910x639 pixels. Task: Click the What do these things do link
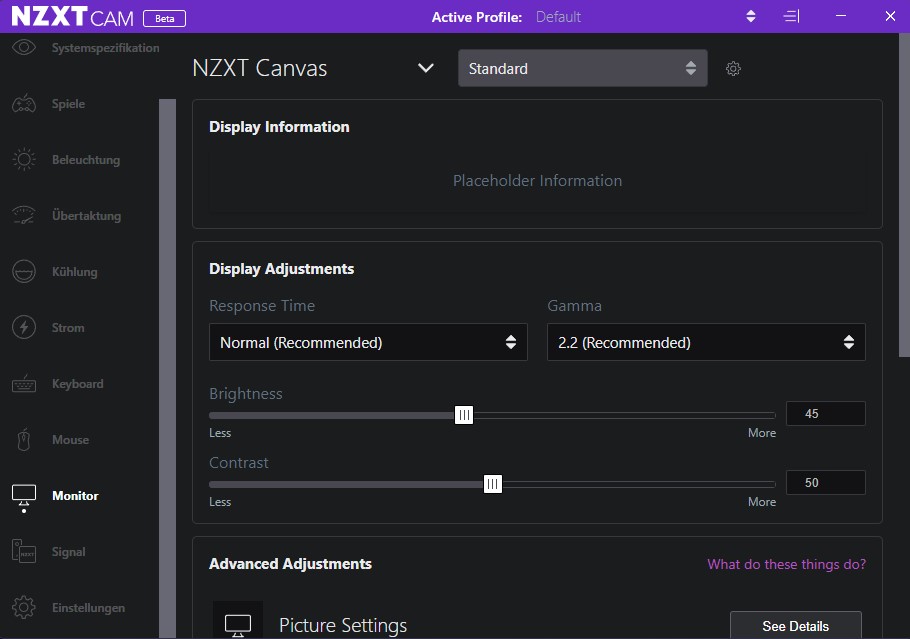pos(786,564)
